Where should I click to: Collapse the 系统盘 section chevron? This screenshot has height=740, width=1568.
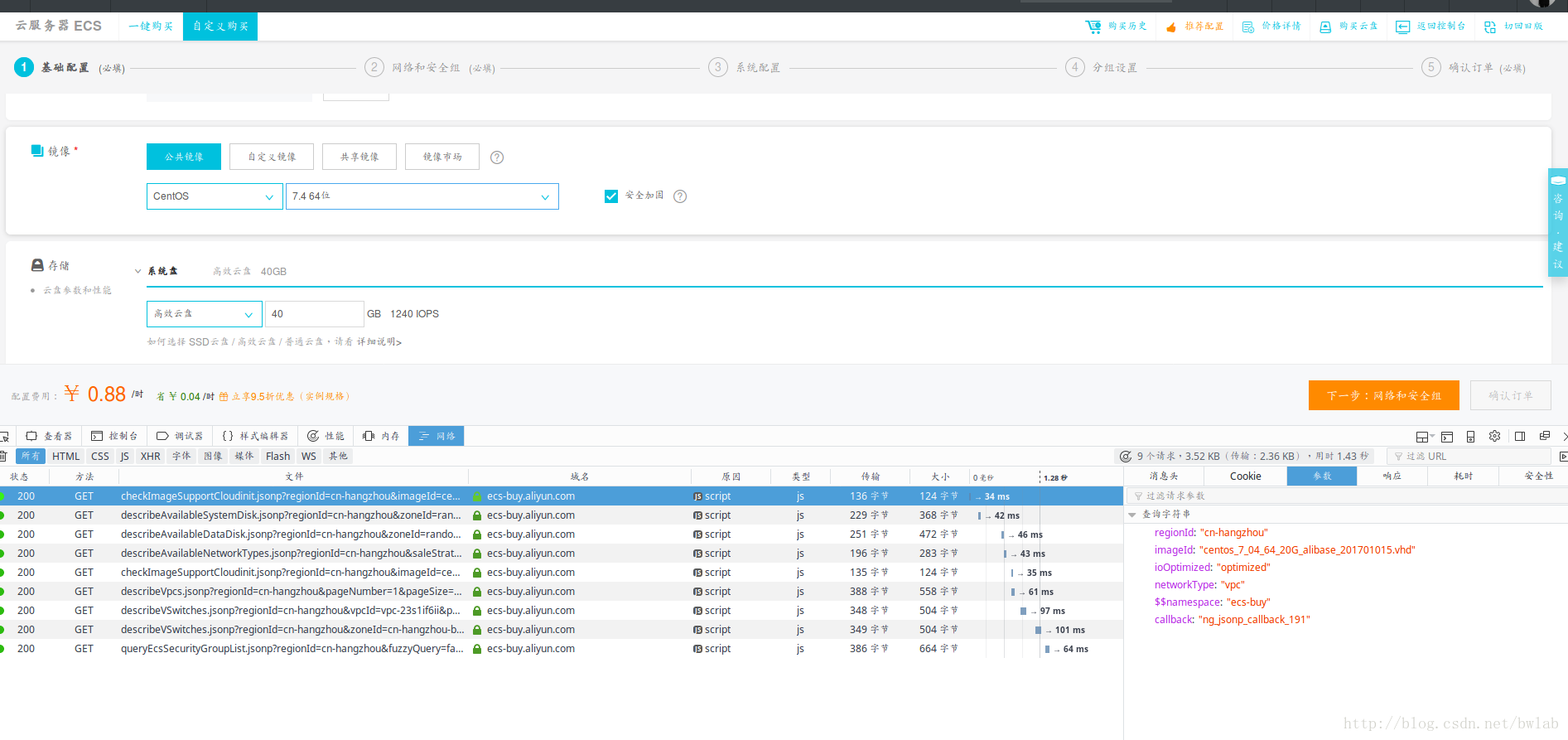138,271
